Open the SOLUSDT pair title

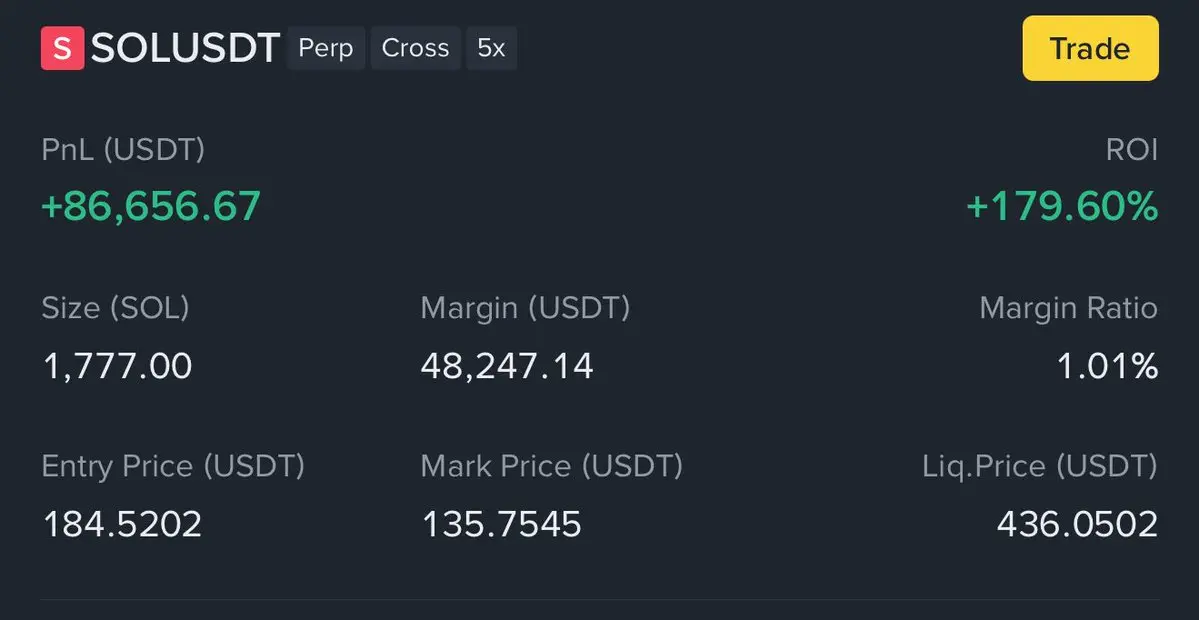pyautogui.click(x=185, y=49)
